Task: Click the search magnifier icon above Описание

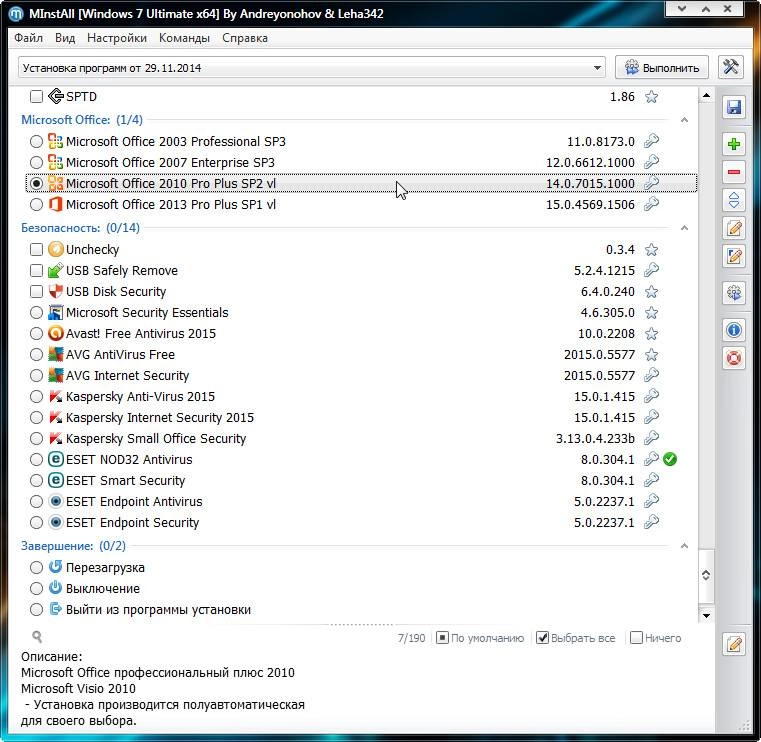Action: [x=37, y=636]
